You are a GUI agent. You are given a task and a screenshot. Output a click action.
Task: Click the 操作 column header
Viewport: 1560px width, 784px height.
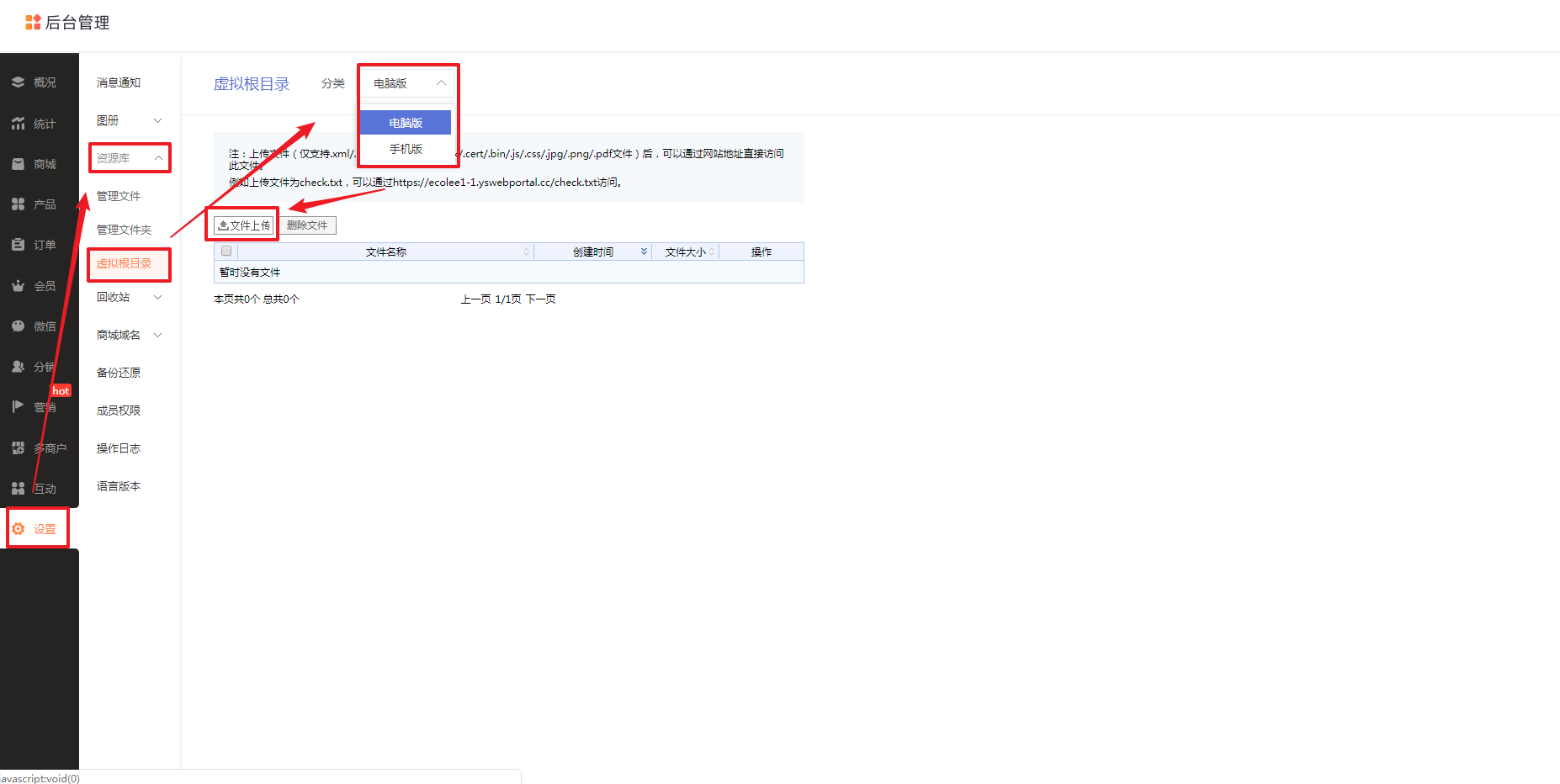pos(761,252)
